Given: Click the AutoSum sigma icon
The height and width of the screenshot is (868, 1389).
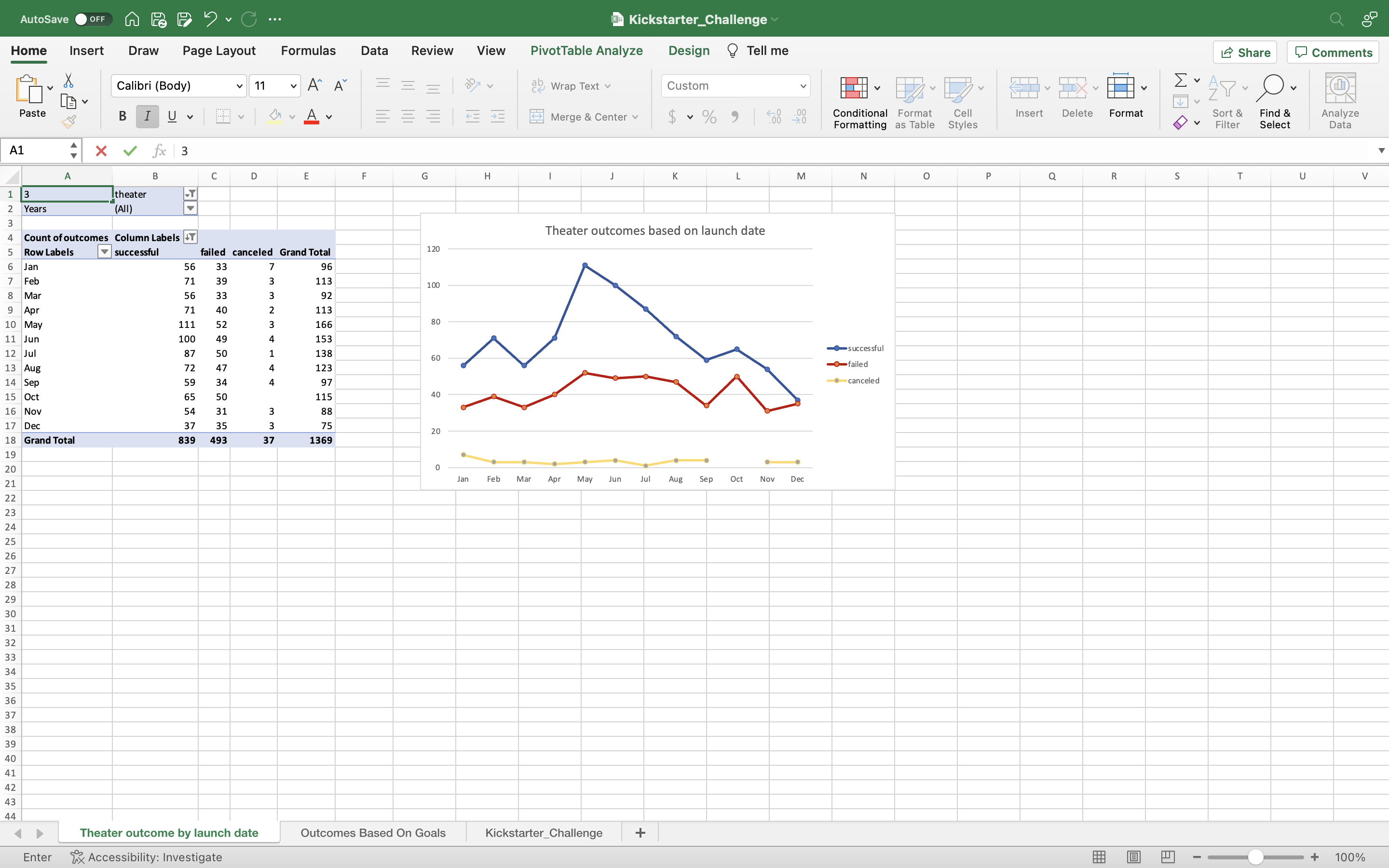Looking at the screenshot, I should point(1181,80).
